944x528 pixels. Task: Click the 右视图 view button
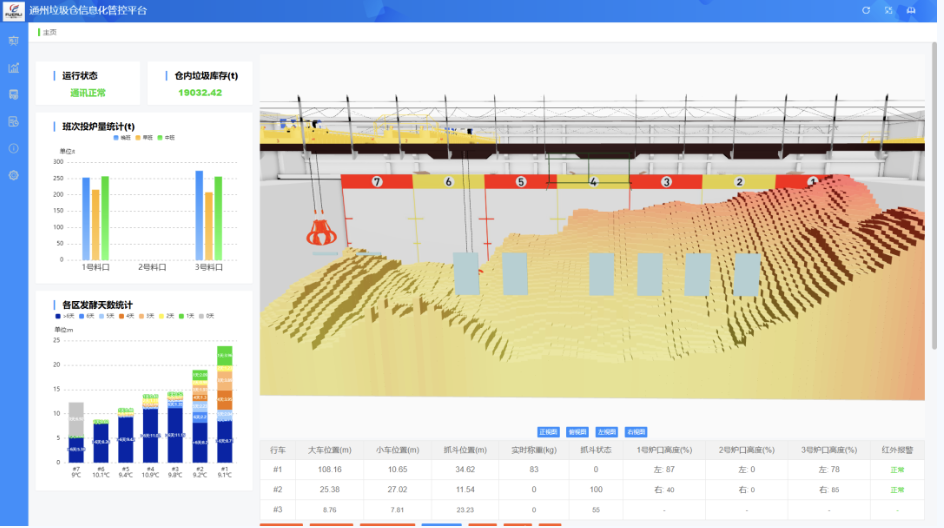tap(635, 432)
